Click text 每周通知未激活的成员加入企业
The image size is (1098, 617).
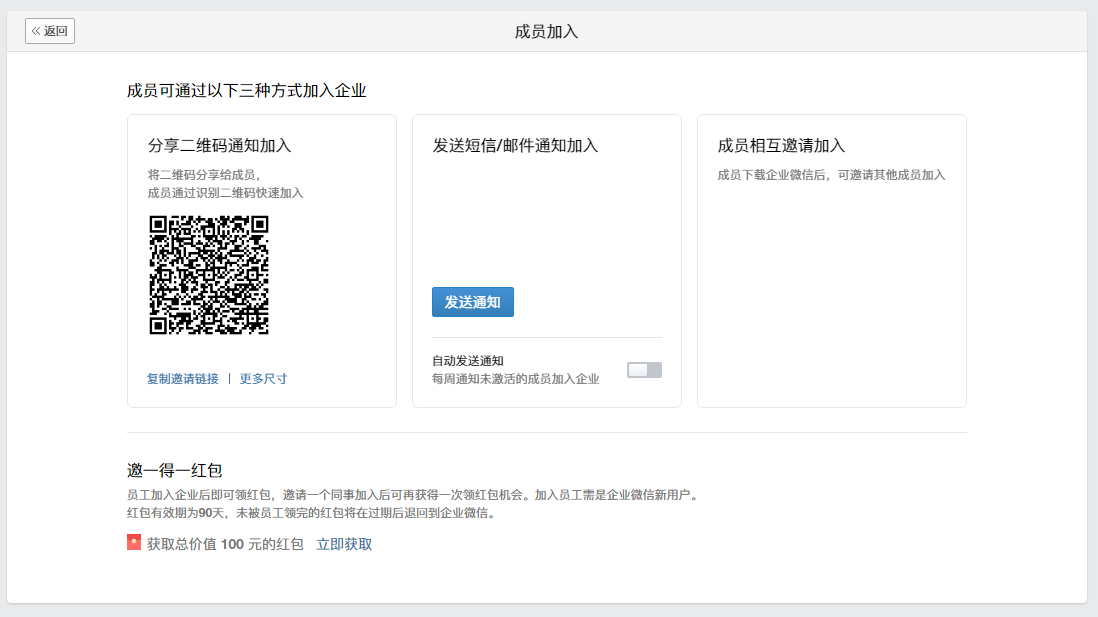click(x=515, y=379)
